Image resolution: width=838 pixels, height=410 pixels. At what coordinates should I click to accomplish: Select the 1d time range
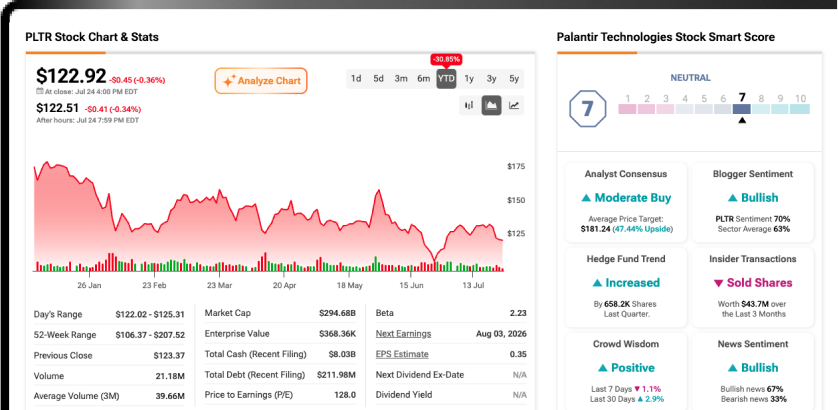point(356,79)
